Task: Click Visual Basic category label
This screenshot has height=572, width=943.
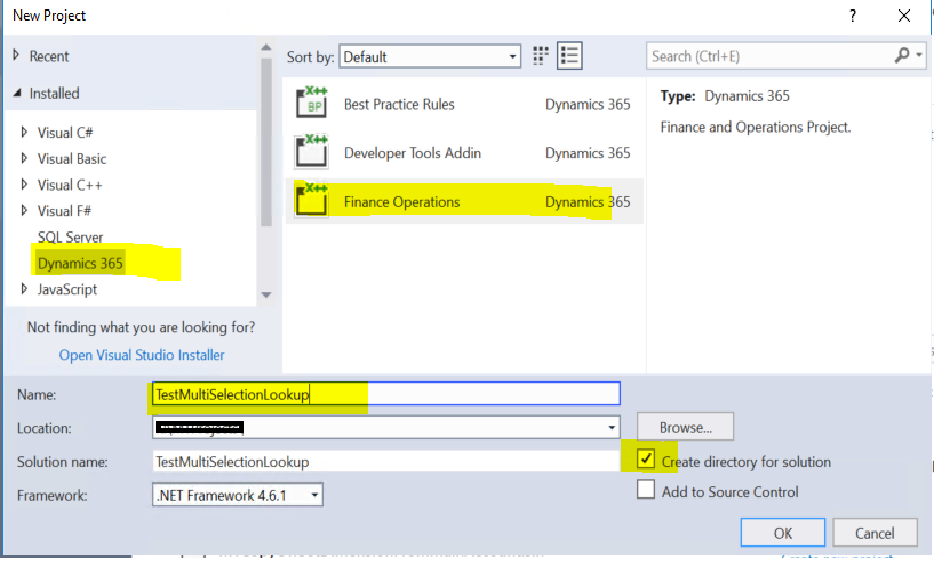Action: tap(72, 159)
